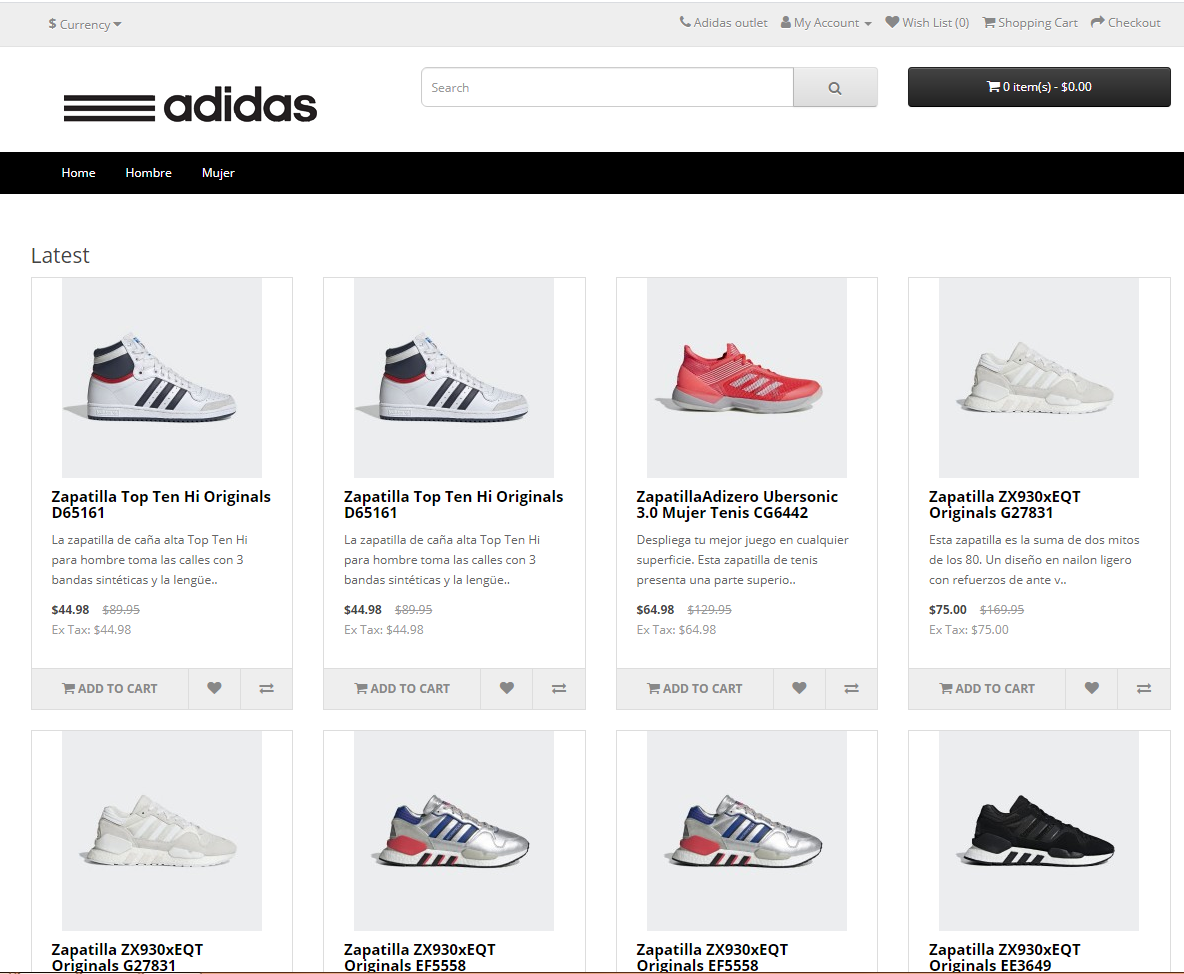Image resolution: width=1184 pixels, height=974 pixels.
Task: Add Adizero Ubersonic 3.0 to cart
Action: pyautogui.click(x=695, y=689)
